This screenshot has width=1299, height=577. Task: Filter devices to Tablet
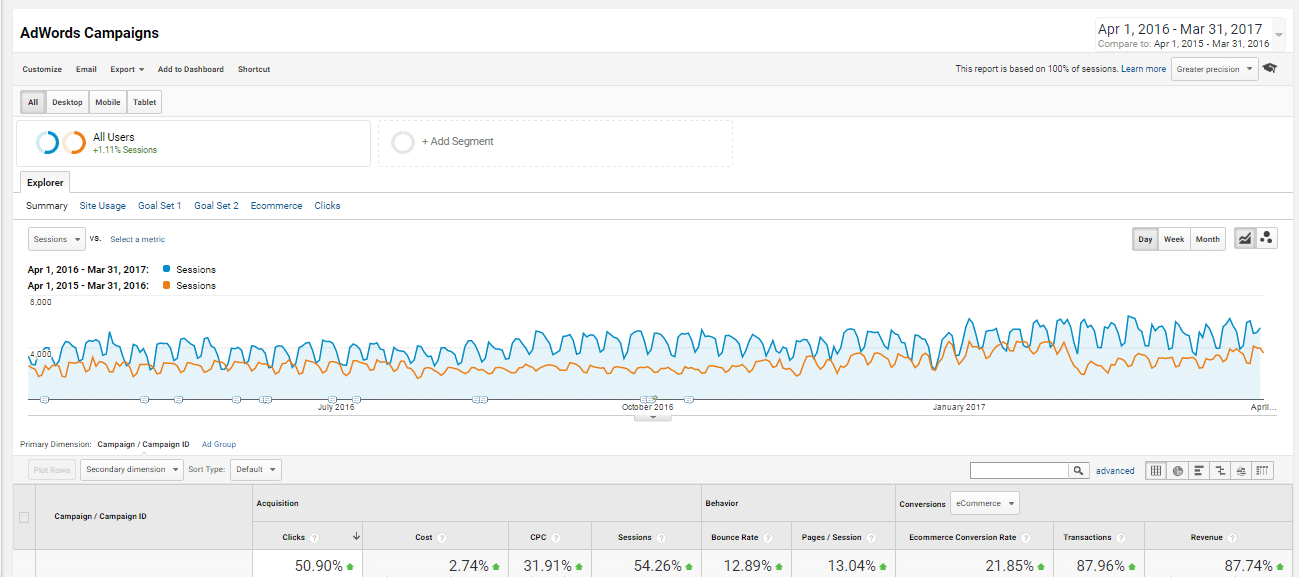144,102
